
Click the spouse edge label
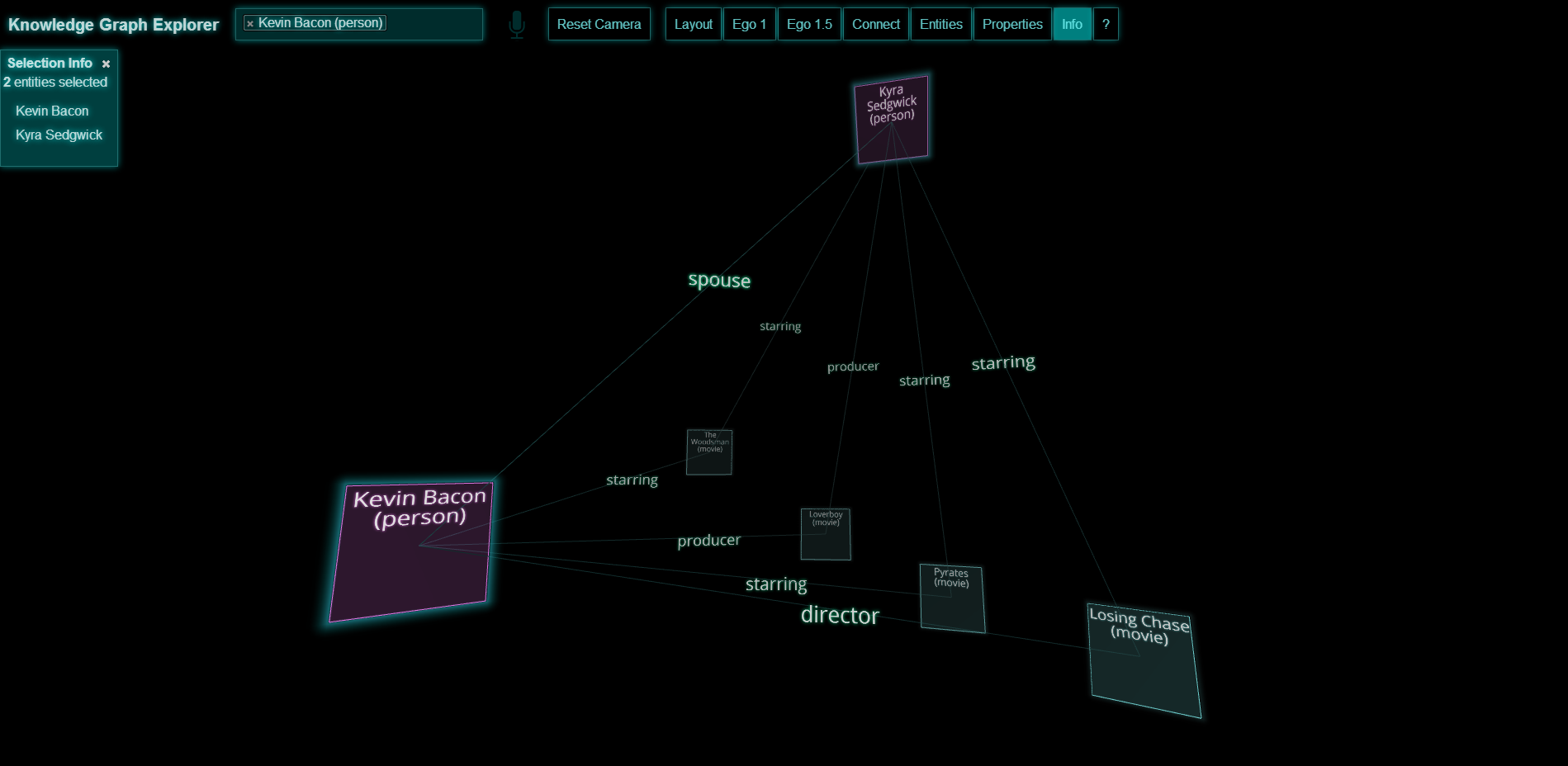pyautogui.click(x=719, y=281)
